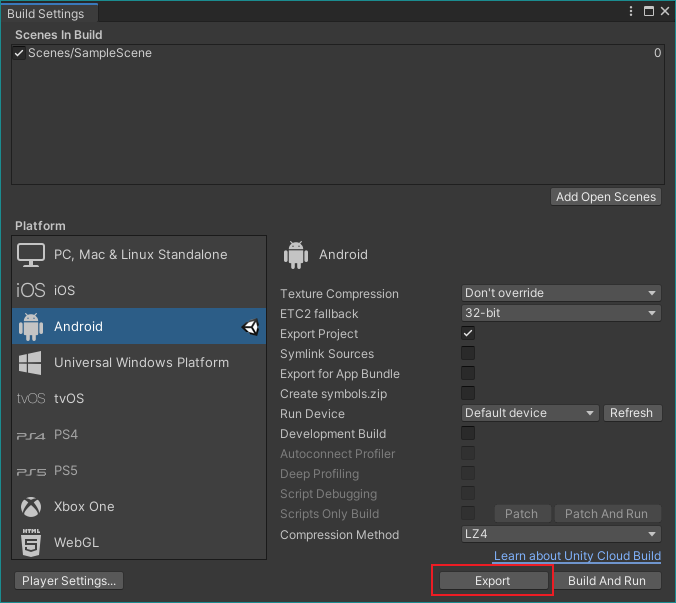Image resolution: width=676 pixels, height=603 pixels.
Task: Select the PS4 platform entry
Action: click(139, 434)
